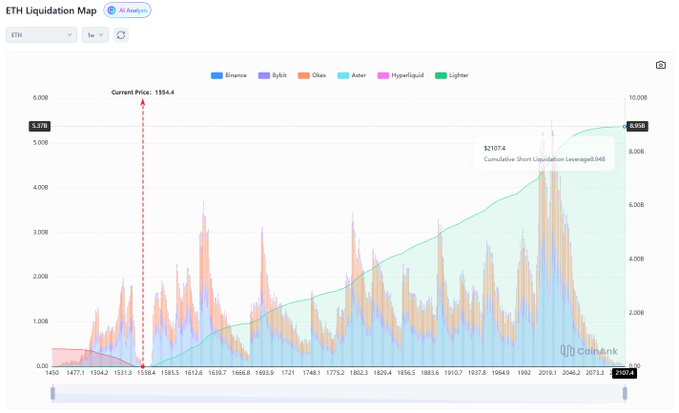The image size is (679, 413).
Task: Grab the left handle of range slider
Action: [x=53, y=394]
